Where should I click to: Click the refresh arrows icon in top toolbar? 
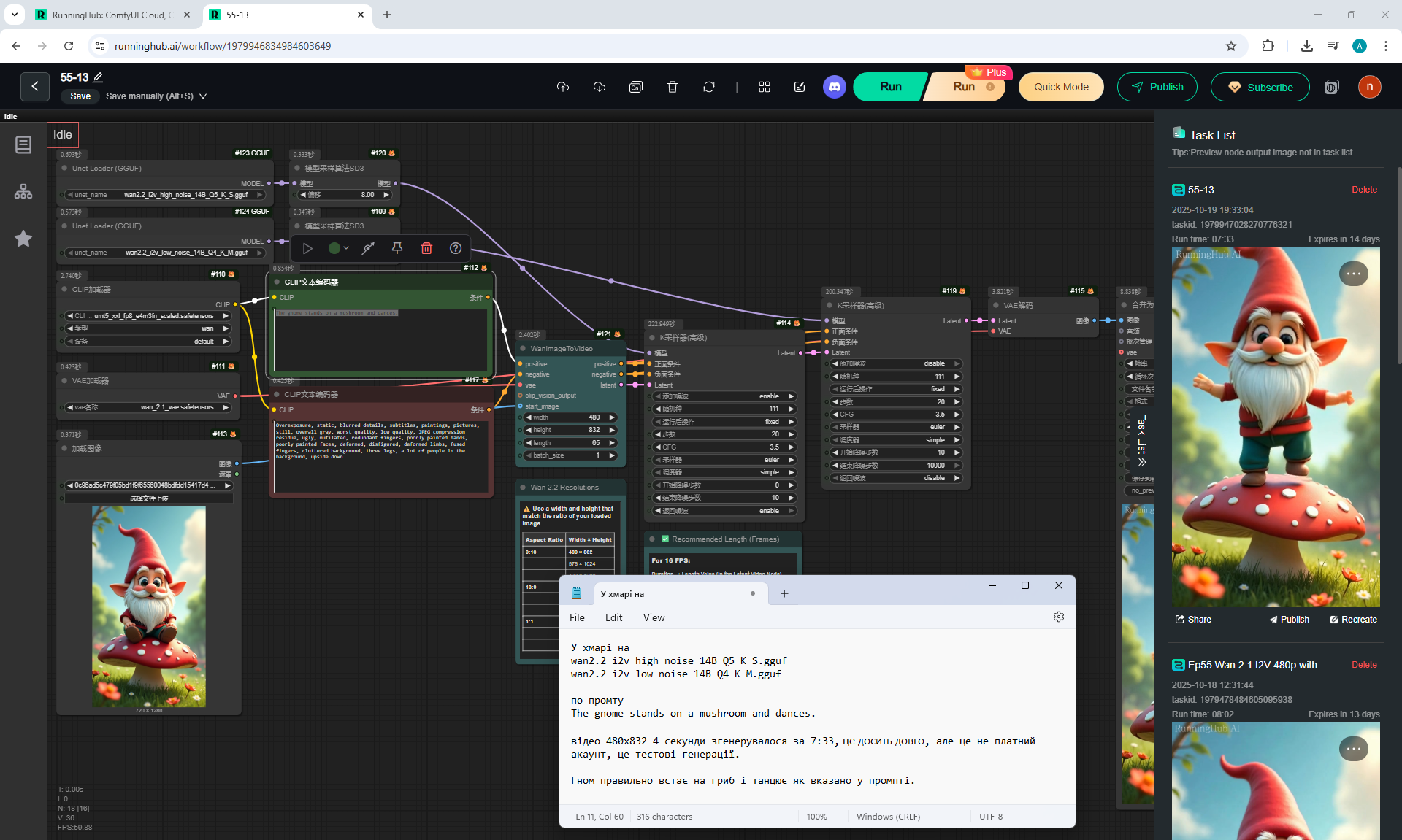(708, 87)
